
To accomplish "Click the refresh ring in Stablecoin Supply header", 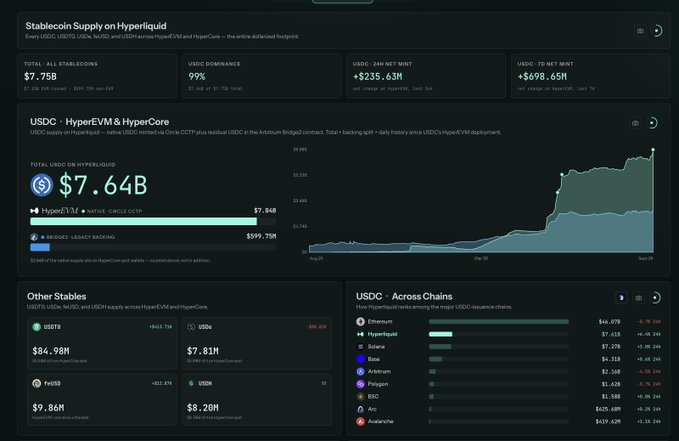I will tap(657, 31).
